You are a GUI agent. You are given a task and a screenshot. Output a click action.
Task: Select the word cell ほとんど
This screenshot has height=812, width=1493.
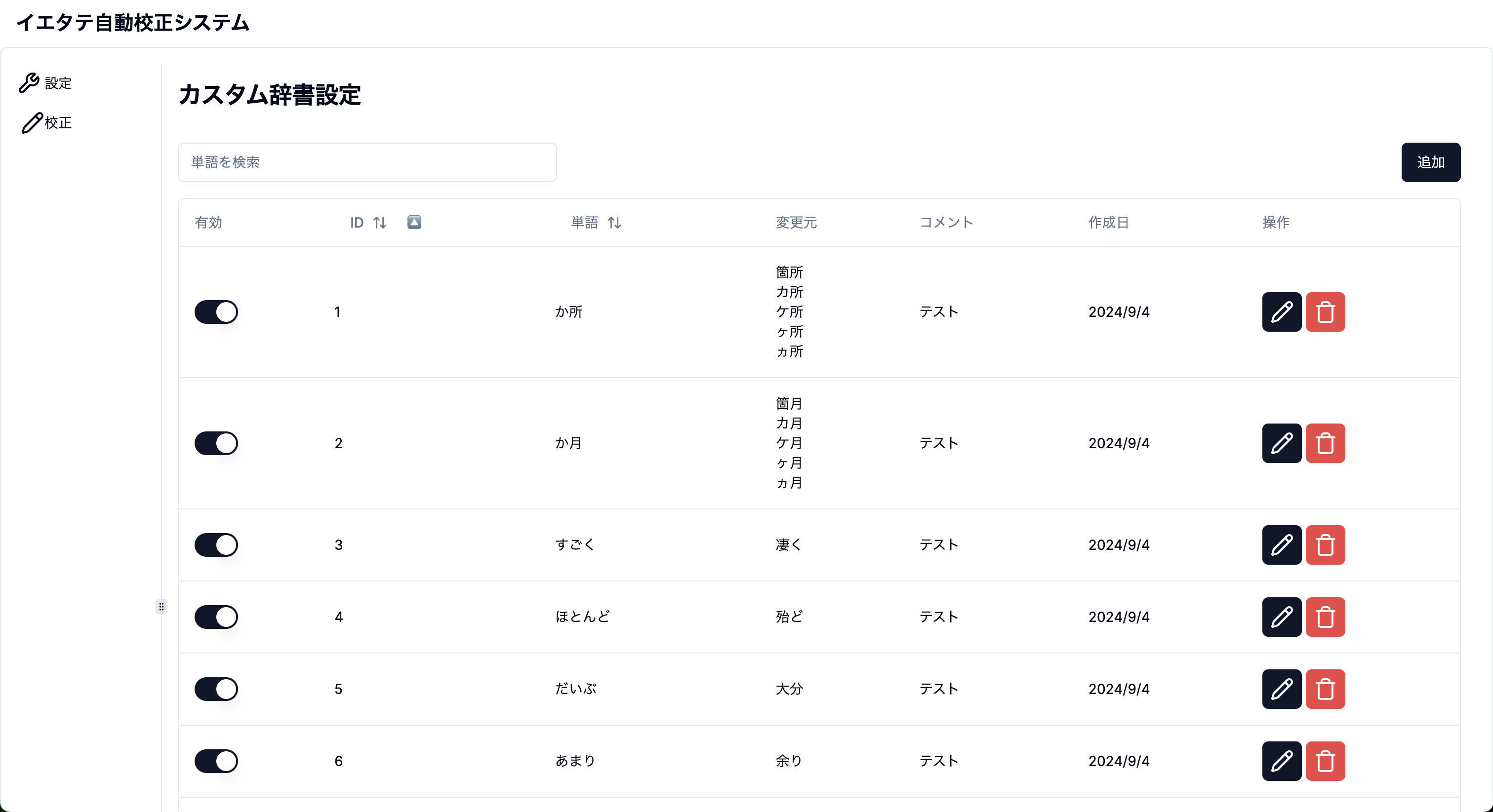click(582, 617)
